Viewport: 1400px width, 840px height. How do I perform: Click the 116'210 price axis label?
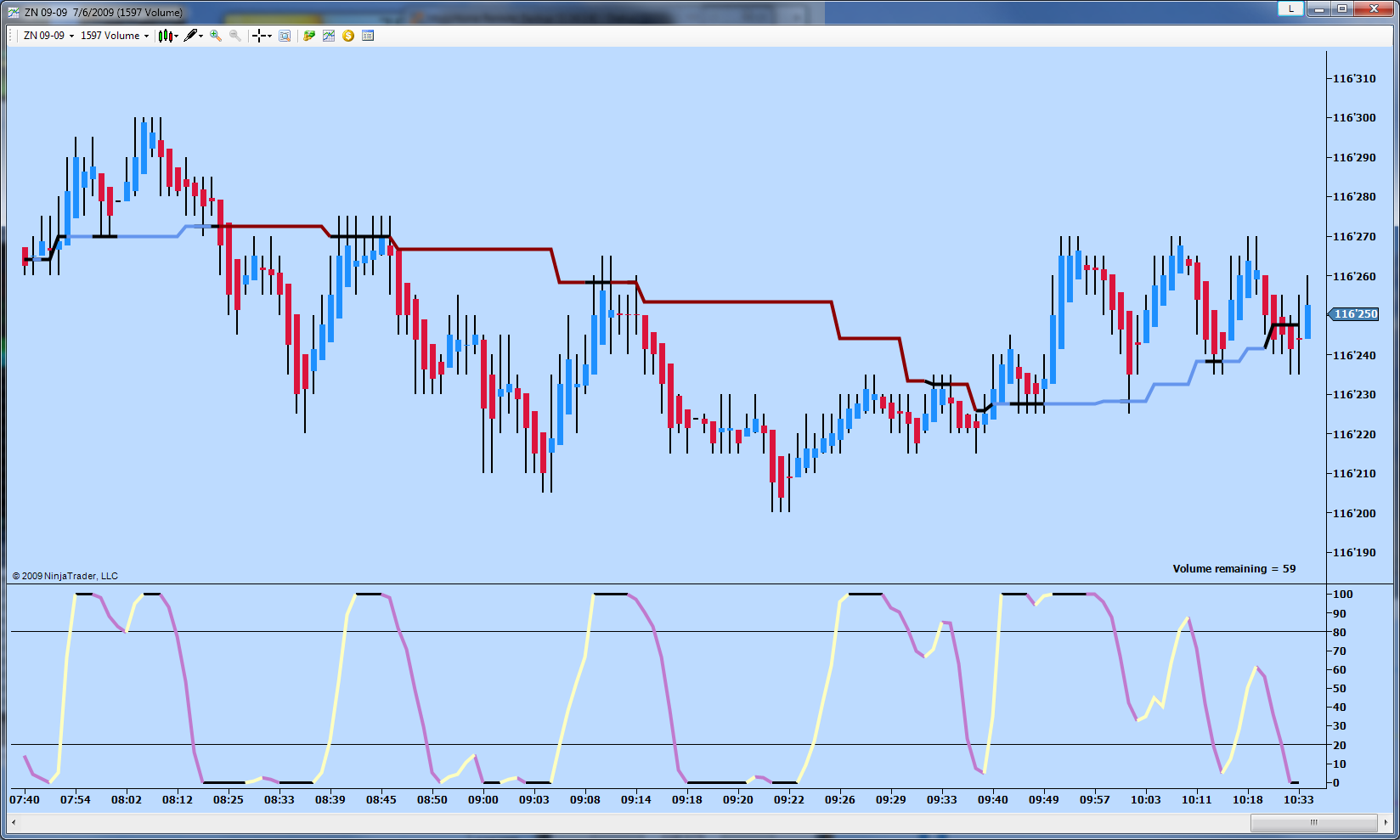pyautogui.click(x=1354, y=473)
